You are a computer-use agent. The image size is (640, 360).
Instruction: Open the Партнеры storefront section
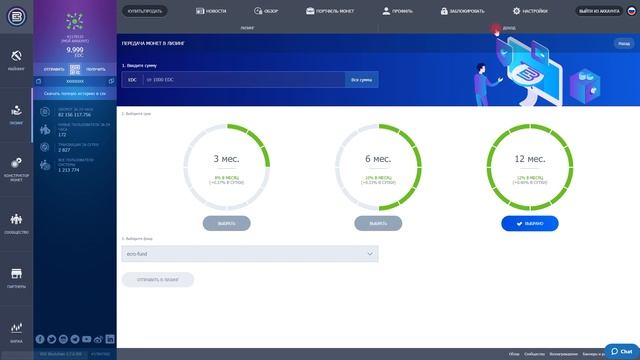pos(16,278)
